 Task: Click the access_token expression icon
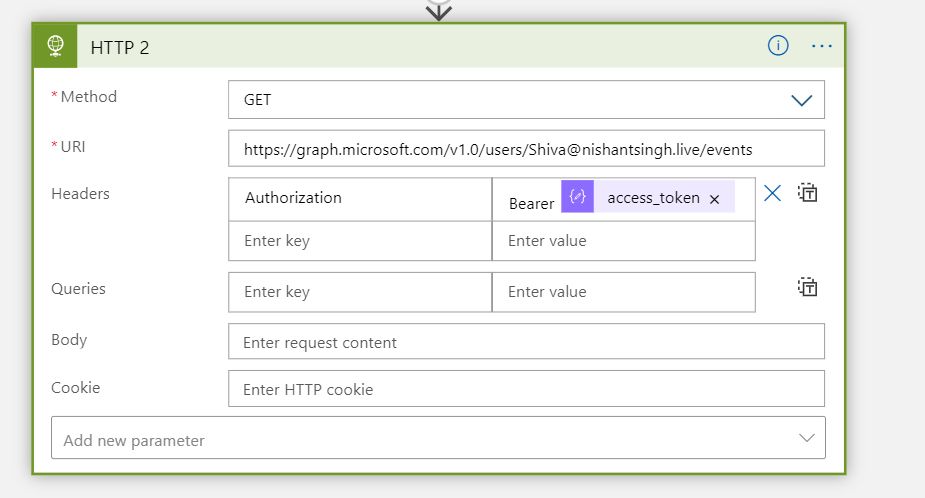coord(577,196)
